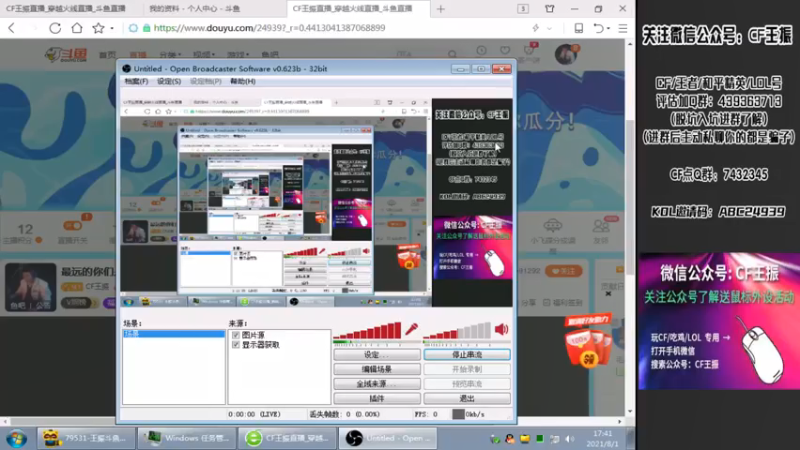Expand the undo arrow dropdown in the browser toolbar

(608, 29)
